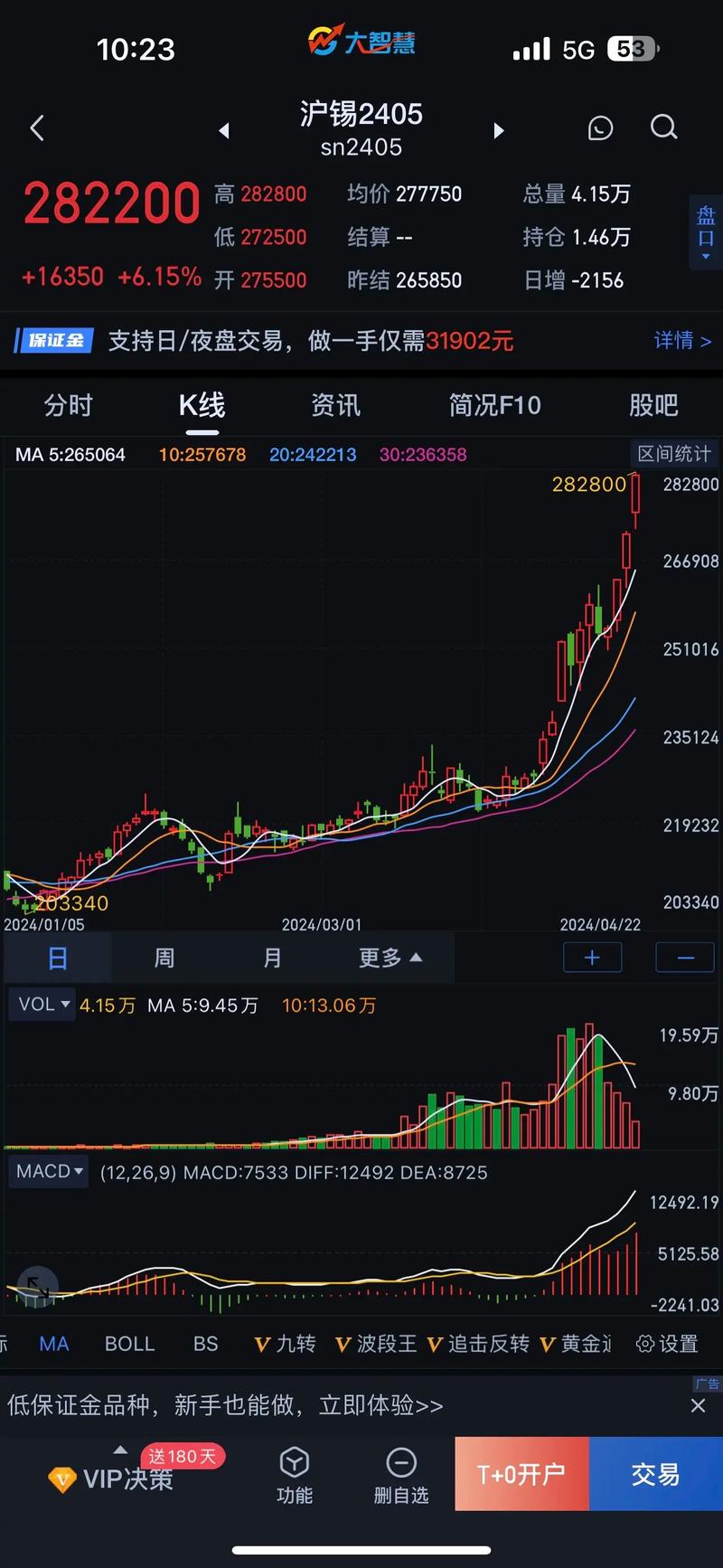Switch overlay indicator to BOLL
The width and height of the screenshot is (723, 1568).
(130, 1344)
